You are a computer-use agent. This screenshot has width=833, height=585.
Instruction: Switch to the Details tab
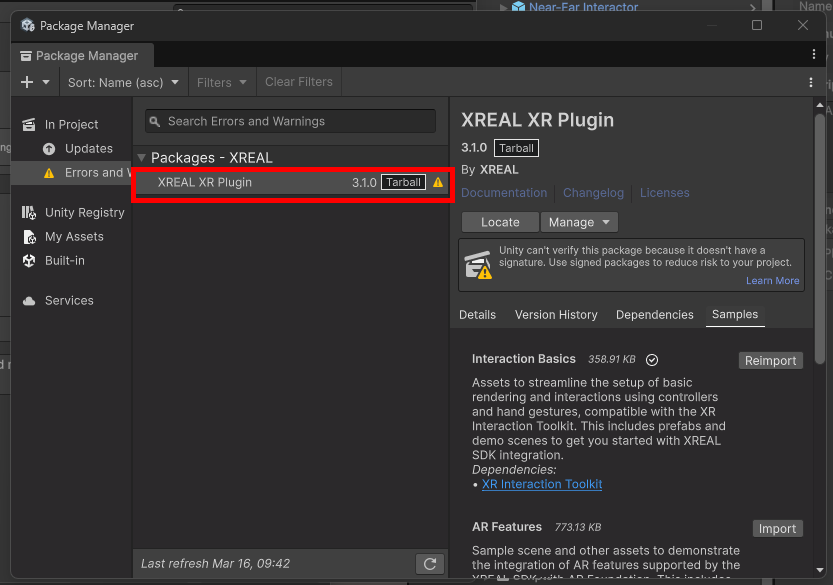tap(477, 315)
